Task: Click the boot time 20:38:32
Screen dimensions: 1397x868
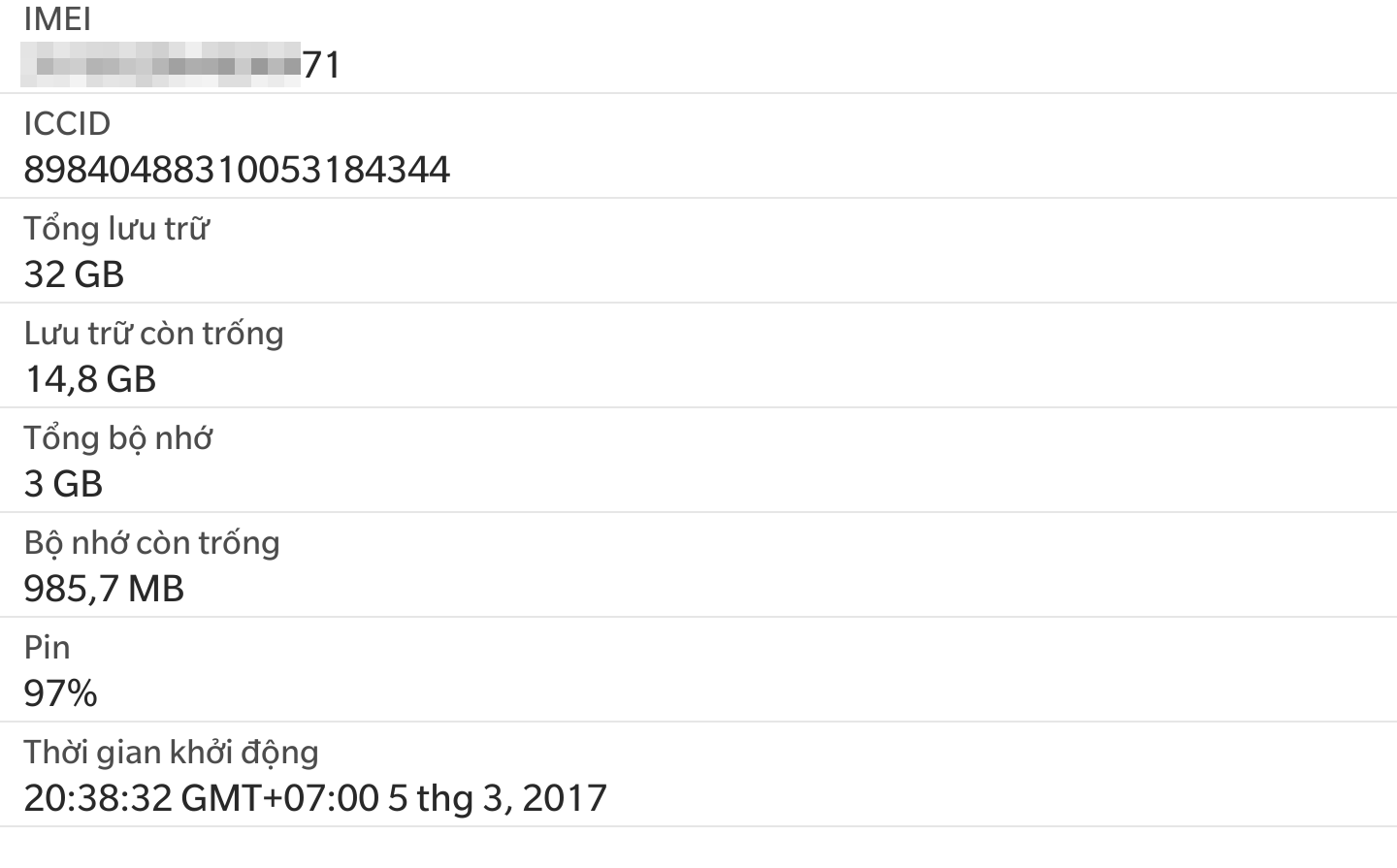Action: (x=97, y=798)
